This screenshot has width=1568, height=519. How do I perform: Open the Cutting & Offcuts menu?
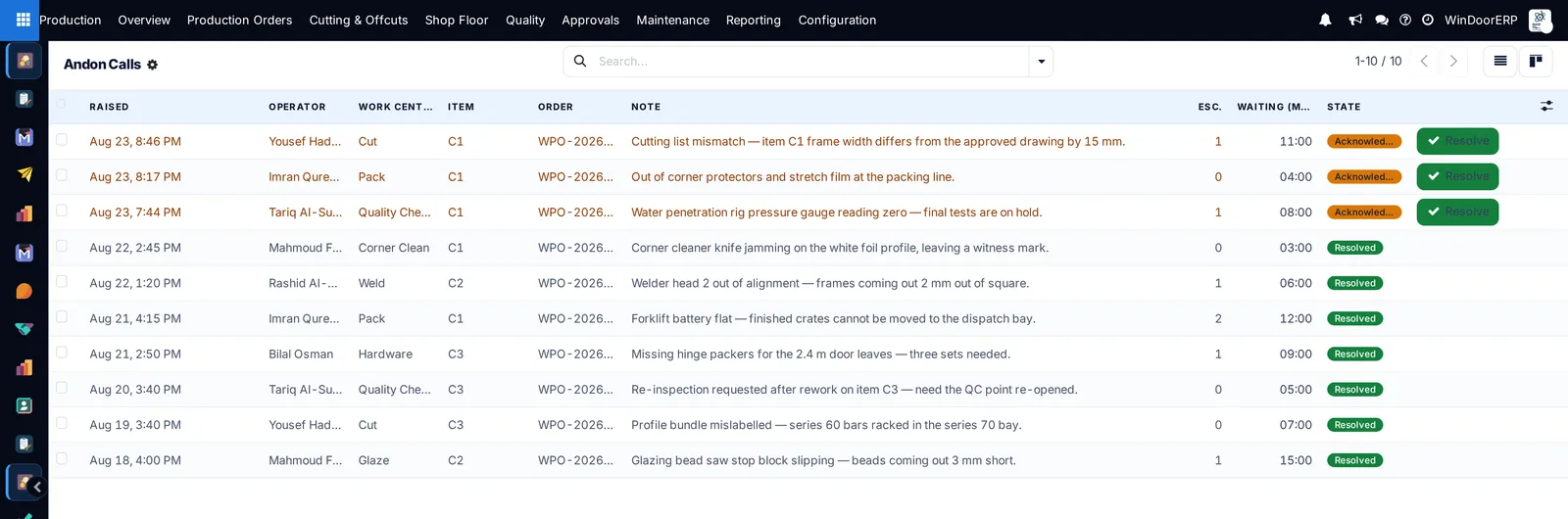click(x=359, y=20)
